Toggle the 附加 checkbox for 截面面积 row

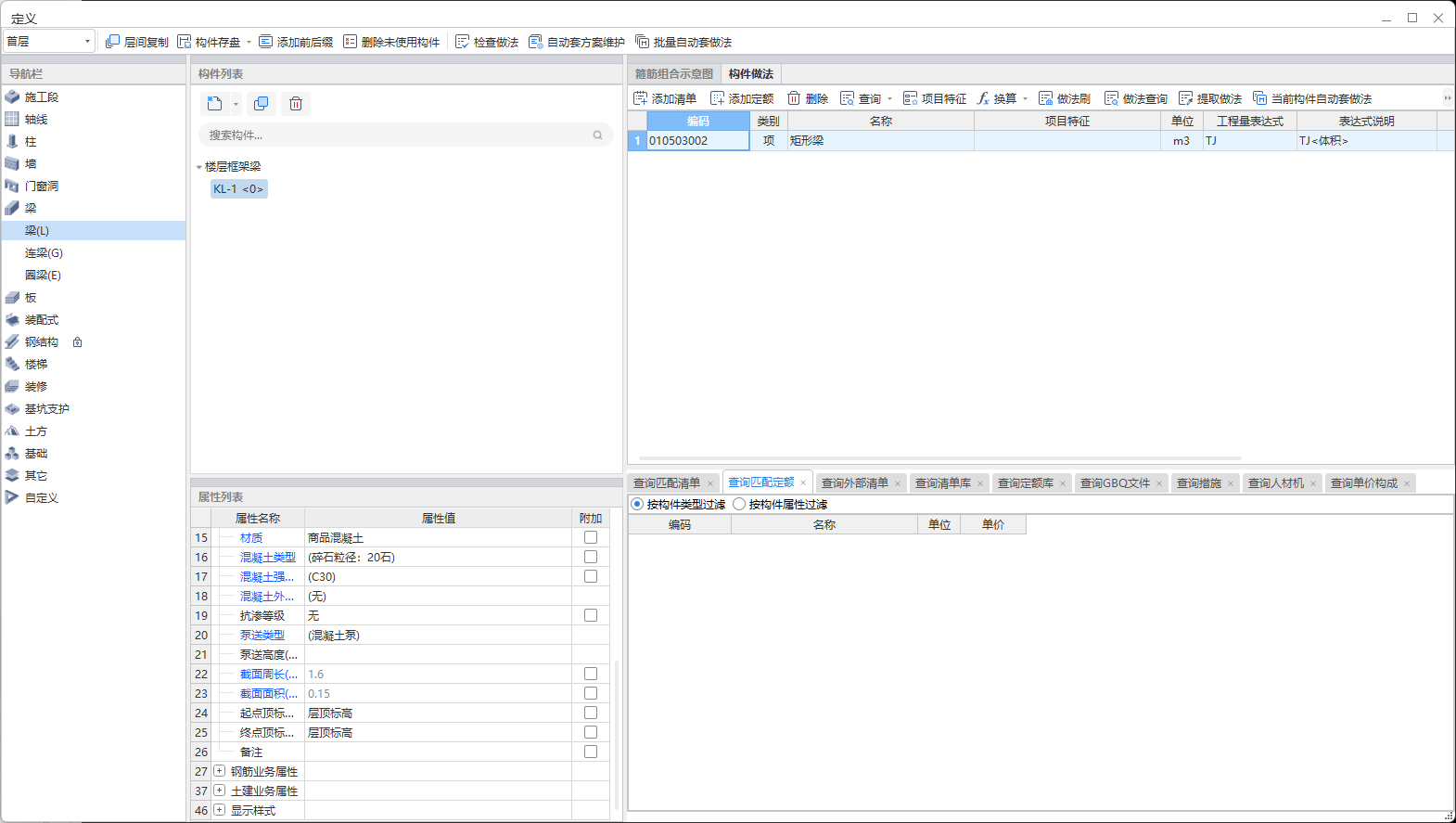[x=591, y=693]
